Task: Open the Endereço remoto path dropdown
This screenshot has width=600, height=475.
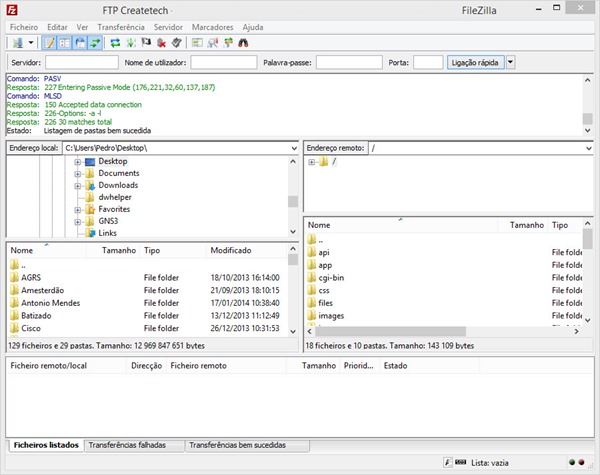Action: [589, 148]
